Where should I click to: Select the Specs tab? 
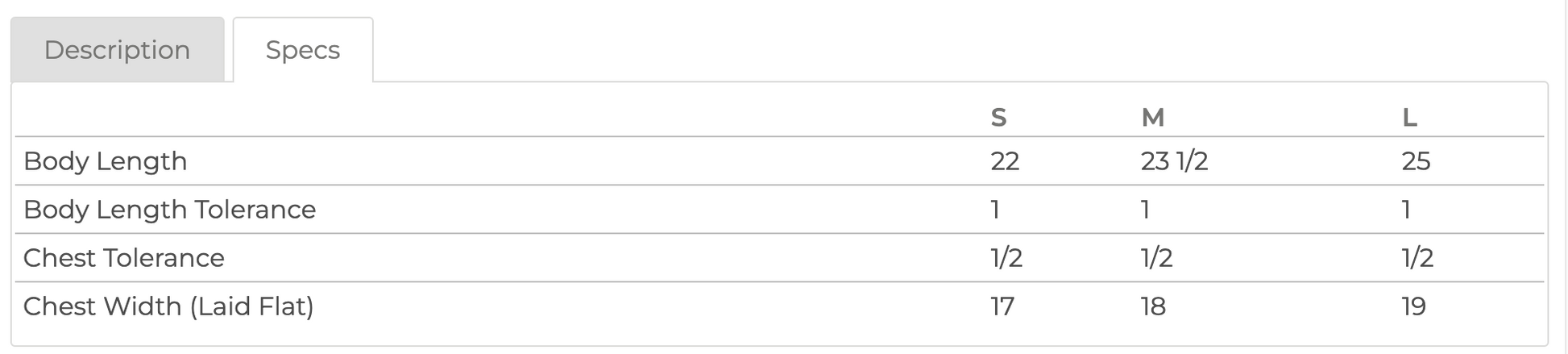pyautogui.click(x=303, y=50)
